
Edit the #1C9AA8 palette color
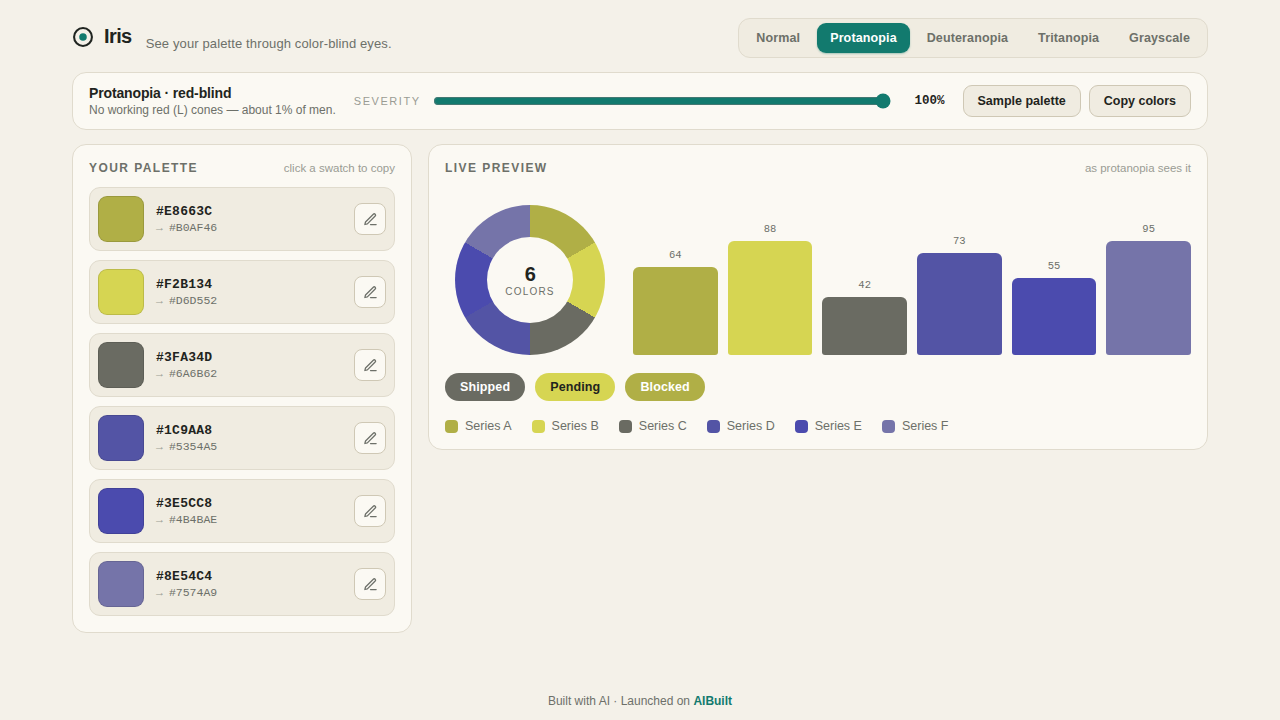click(x=370, y=438)
